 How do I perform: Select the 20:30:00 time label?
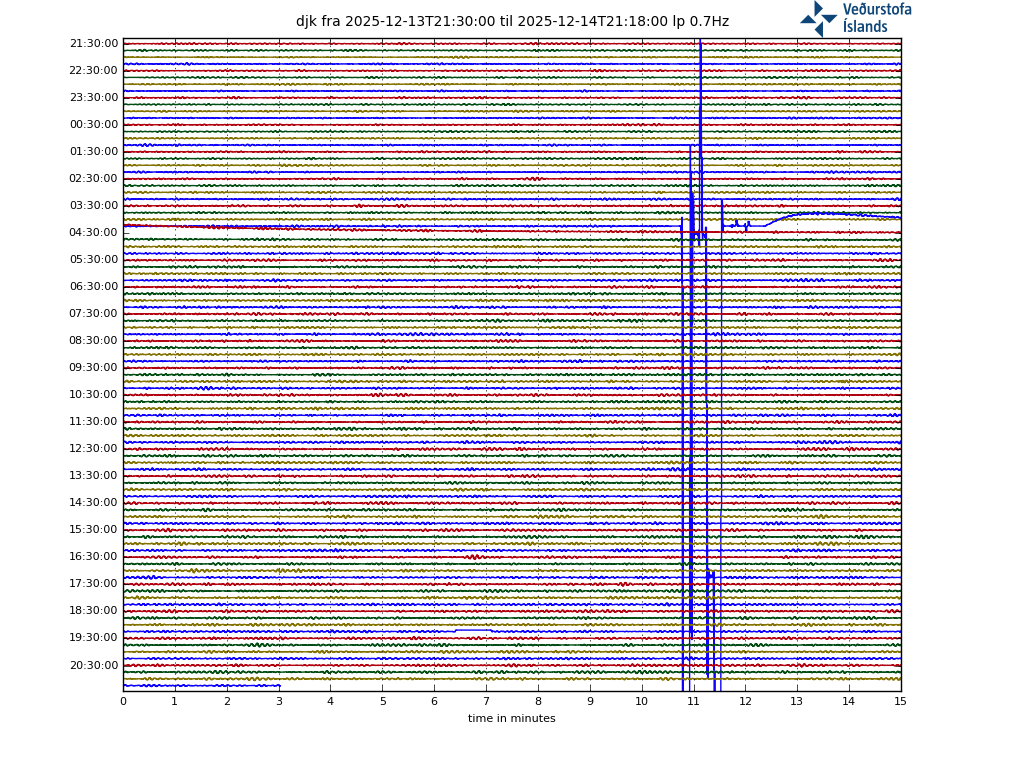(94, 665)
